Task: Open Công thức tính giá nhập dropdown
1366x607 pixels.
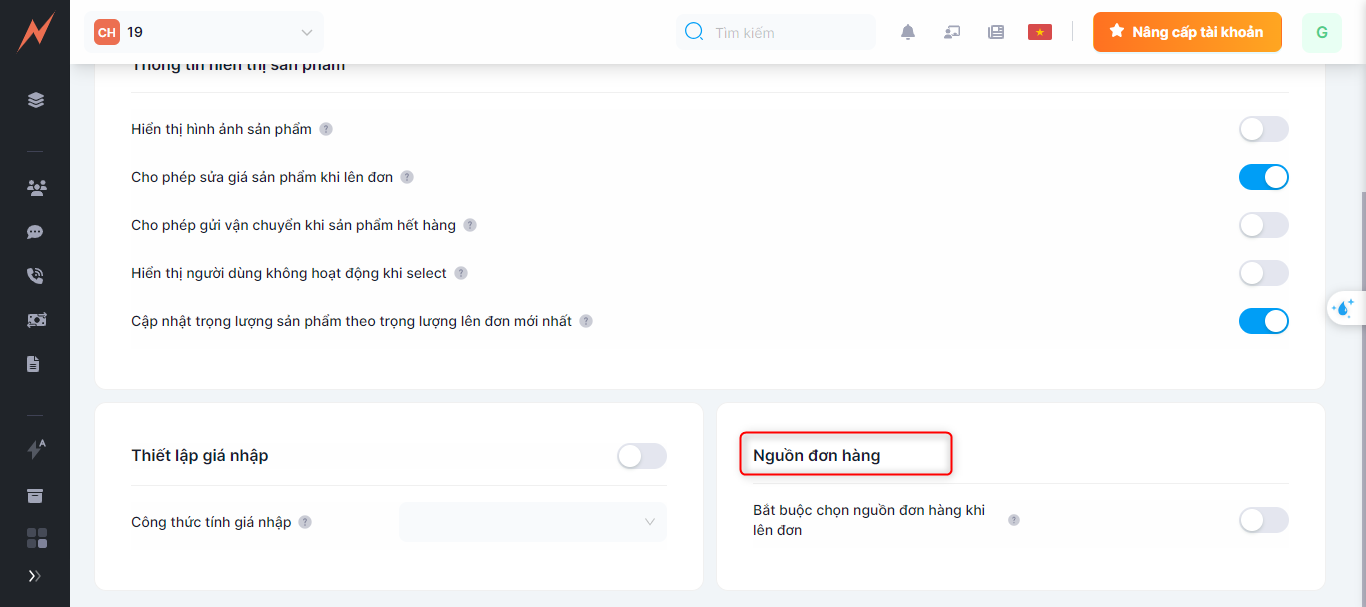Action: point(532,522)
